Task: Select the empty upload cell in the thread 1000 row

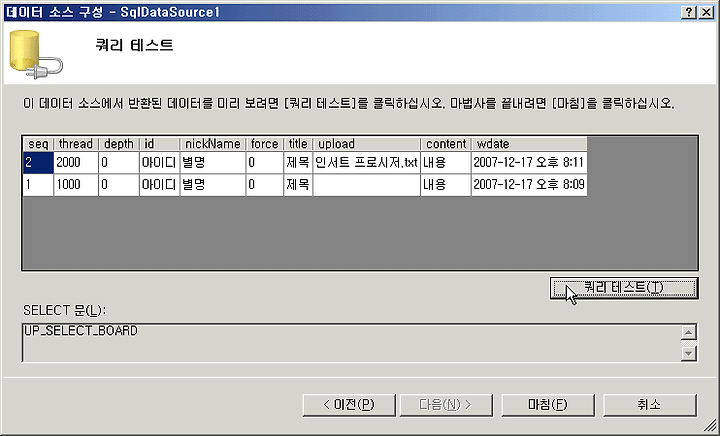Action: click(x=366, y=184)
